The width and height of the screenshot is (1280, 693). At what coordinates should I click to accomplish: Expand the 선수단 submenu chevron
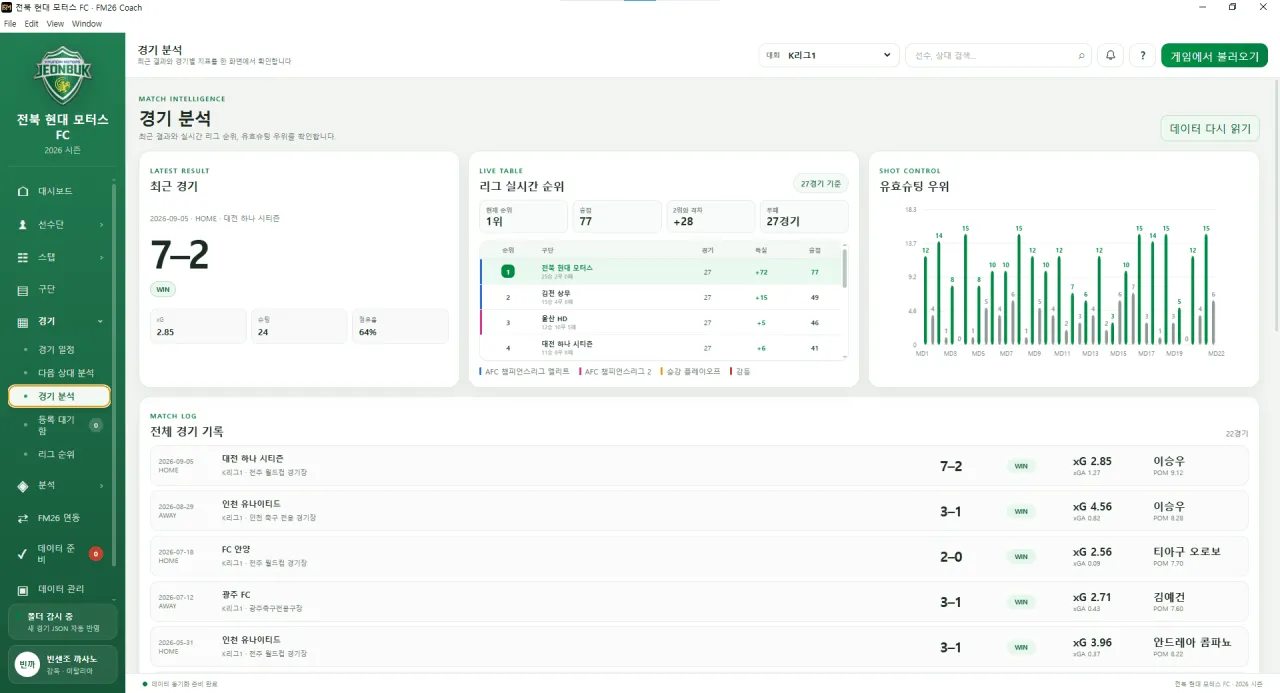[102, 225]
